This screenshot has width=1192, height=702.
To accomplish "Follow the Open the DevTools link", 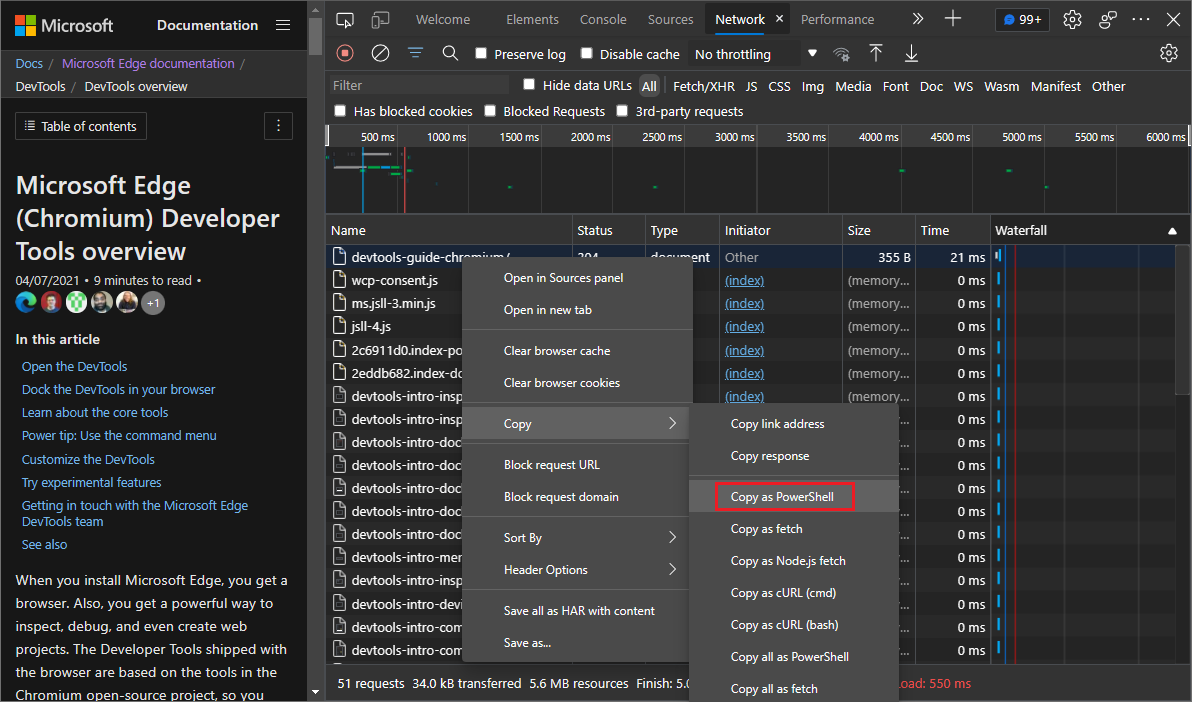I will [x=75, y=367].
